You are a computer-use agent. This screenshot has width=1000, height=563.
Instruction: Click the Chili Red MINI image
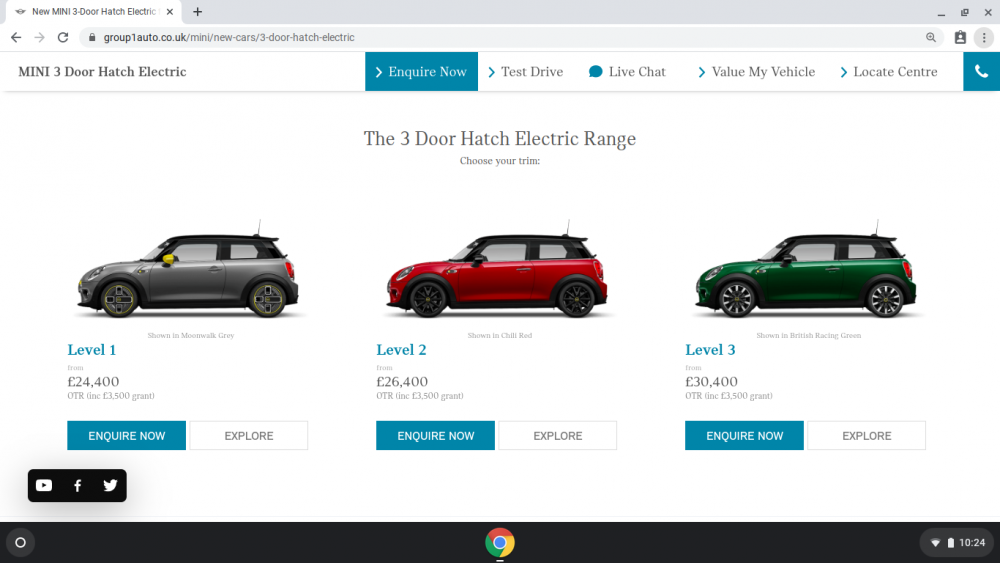tap(497, 270)
